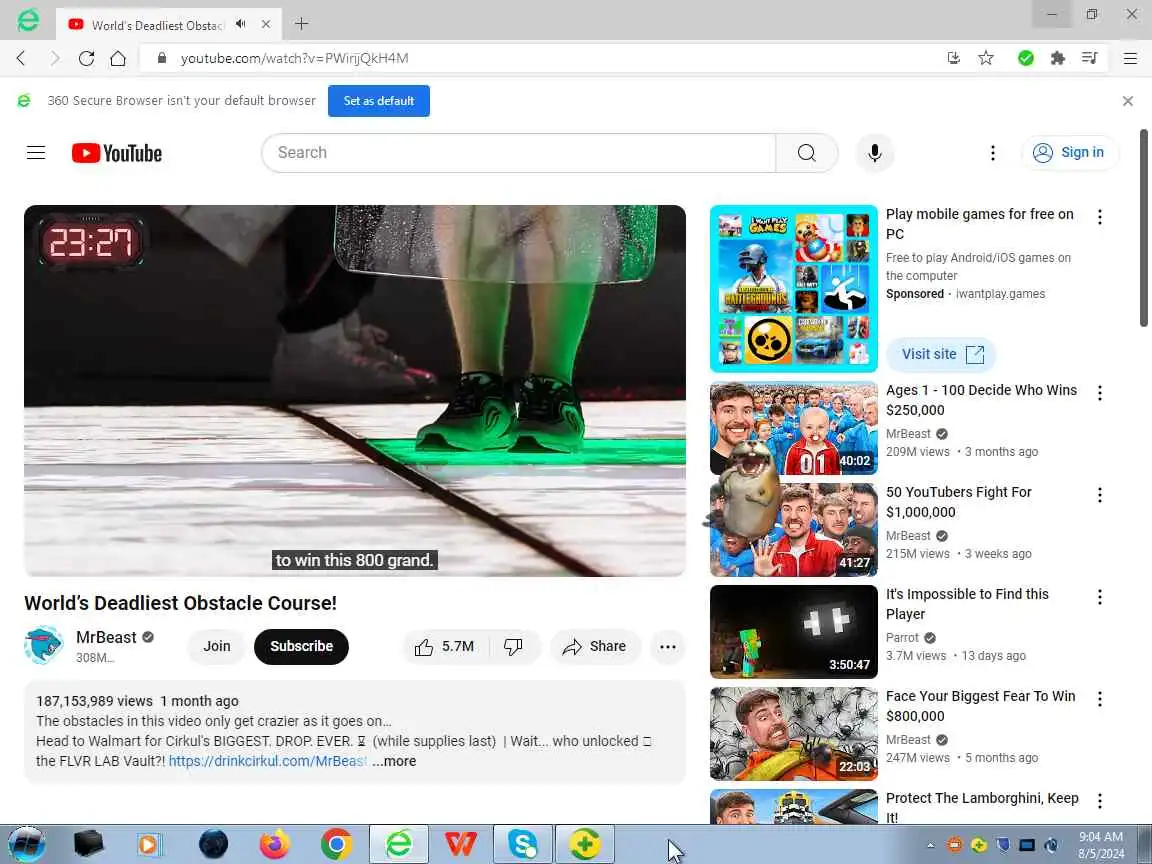
Task: Click the video player to pause
Action: pos(355,390)
